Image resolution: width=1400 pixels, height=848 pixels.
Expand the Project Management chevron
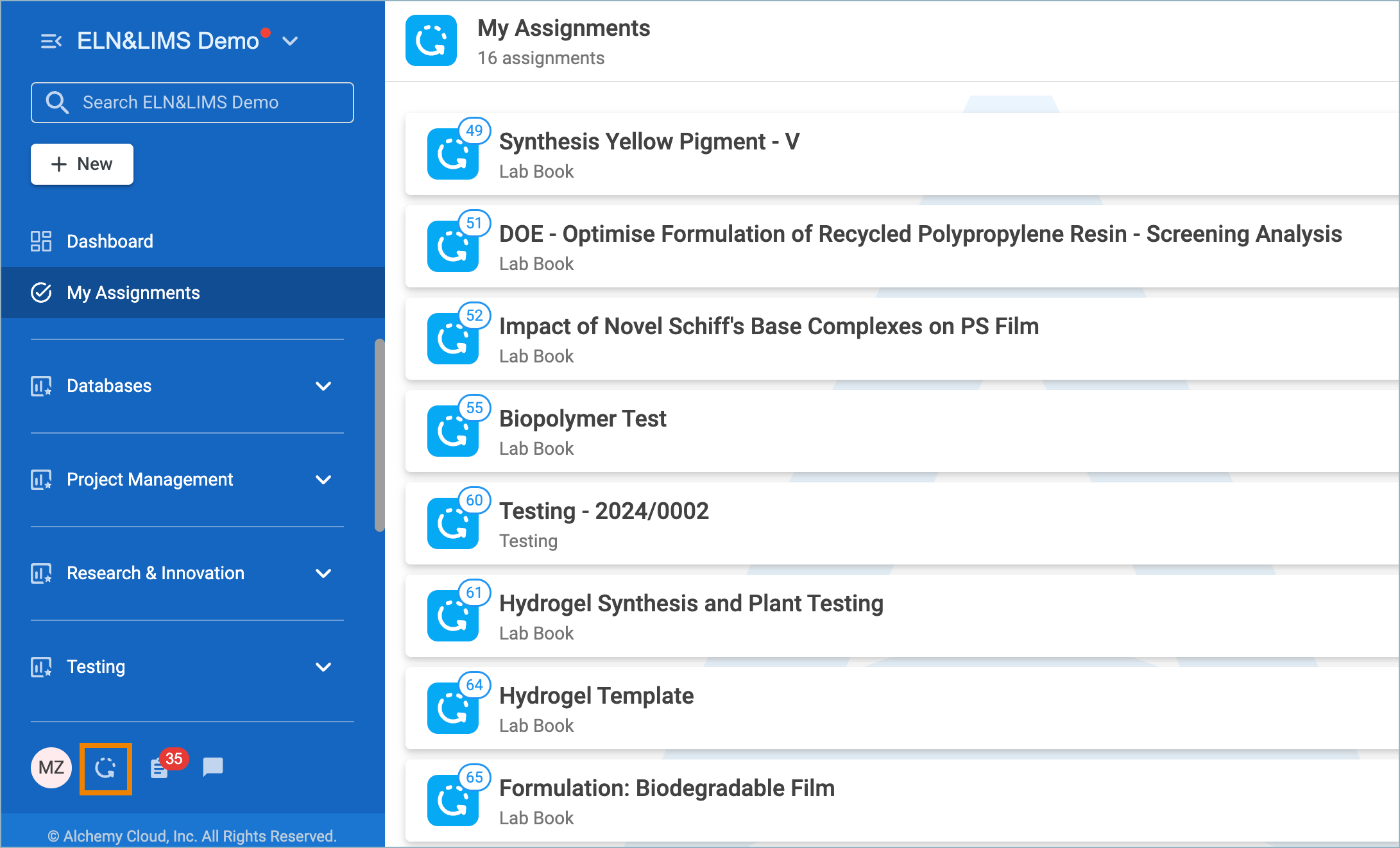click(323, 480)
